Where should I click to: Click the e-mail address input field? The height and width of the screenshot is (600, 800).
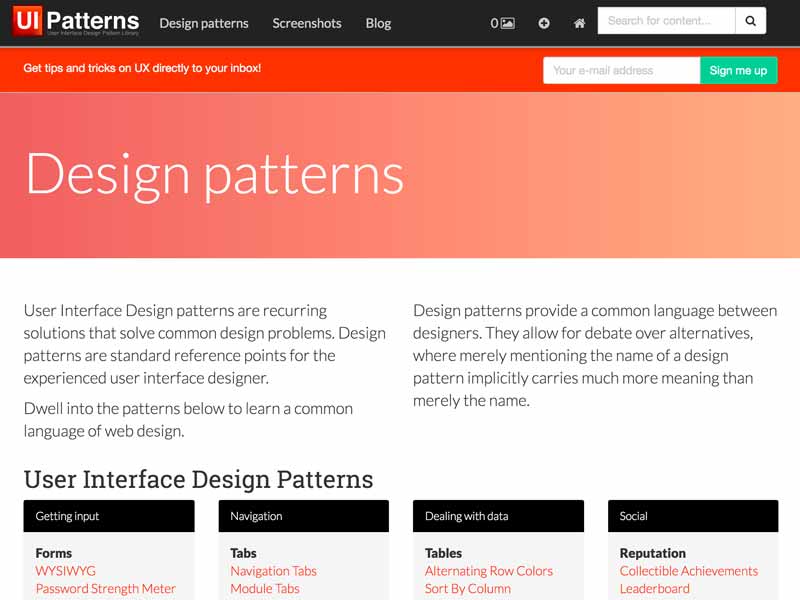pyautogui.click(x=621, y=70)
